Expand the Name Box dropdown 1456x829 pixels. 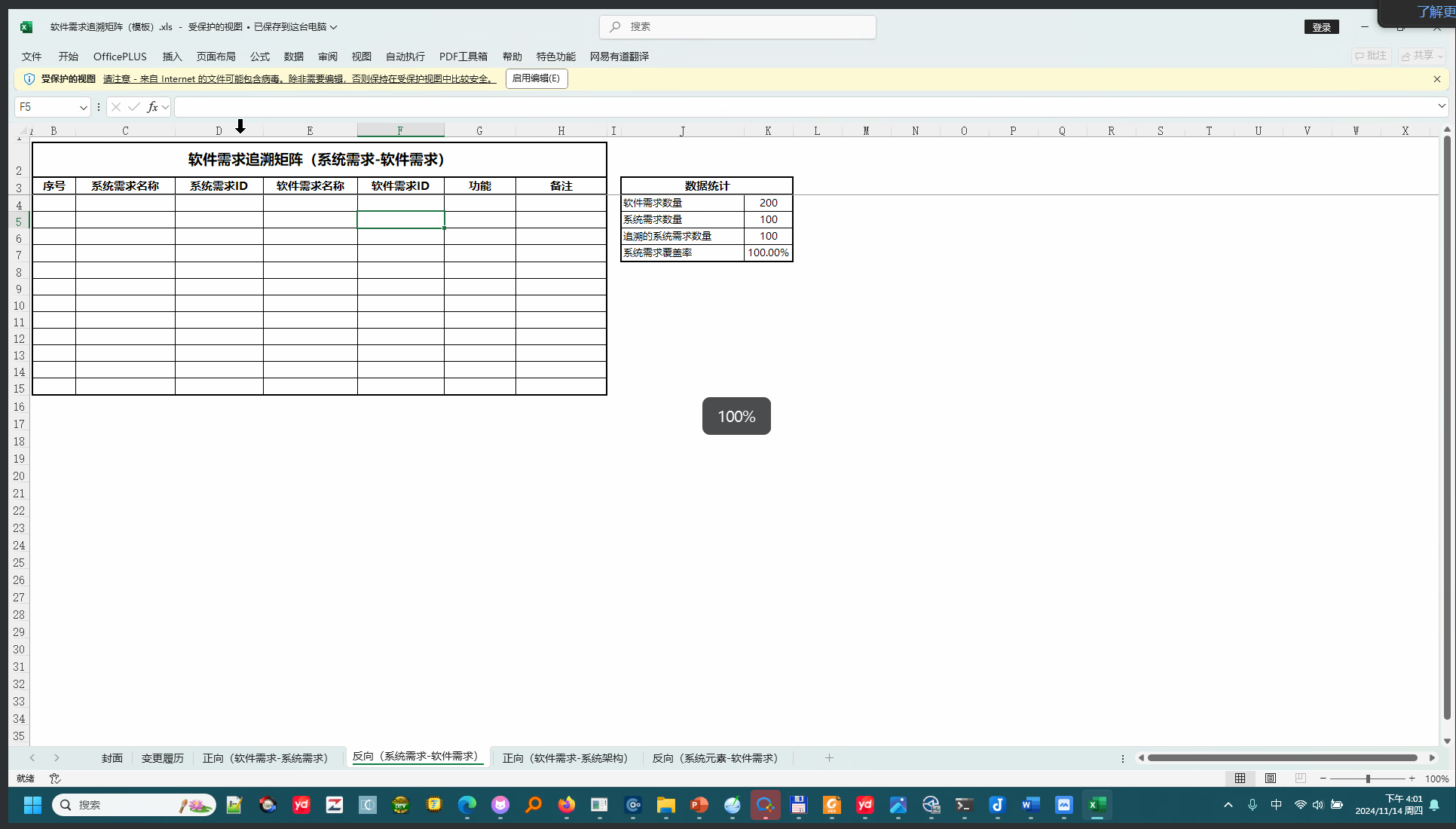pos(83,107)
